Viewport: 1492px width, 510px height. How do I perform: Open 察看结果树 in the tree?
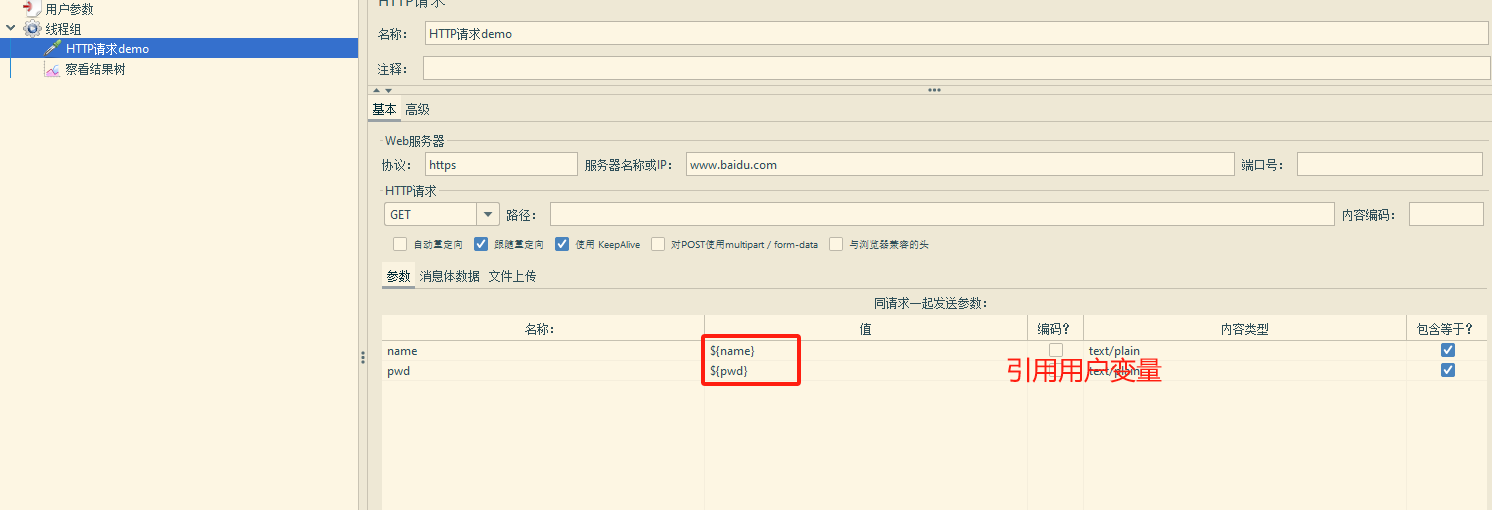pyautogui.click(x=95, y=69)
